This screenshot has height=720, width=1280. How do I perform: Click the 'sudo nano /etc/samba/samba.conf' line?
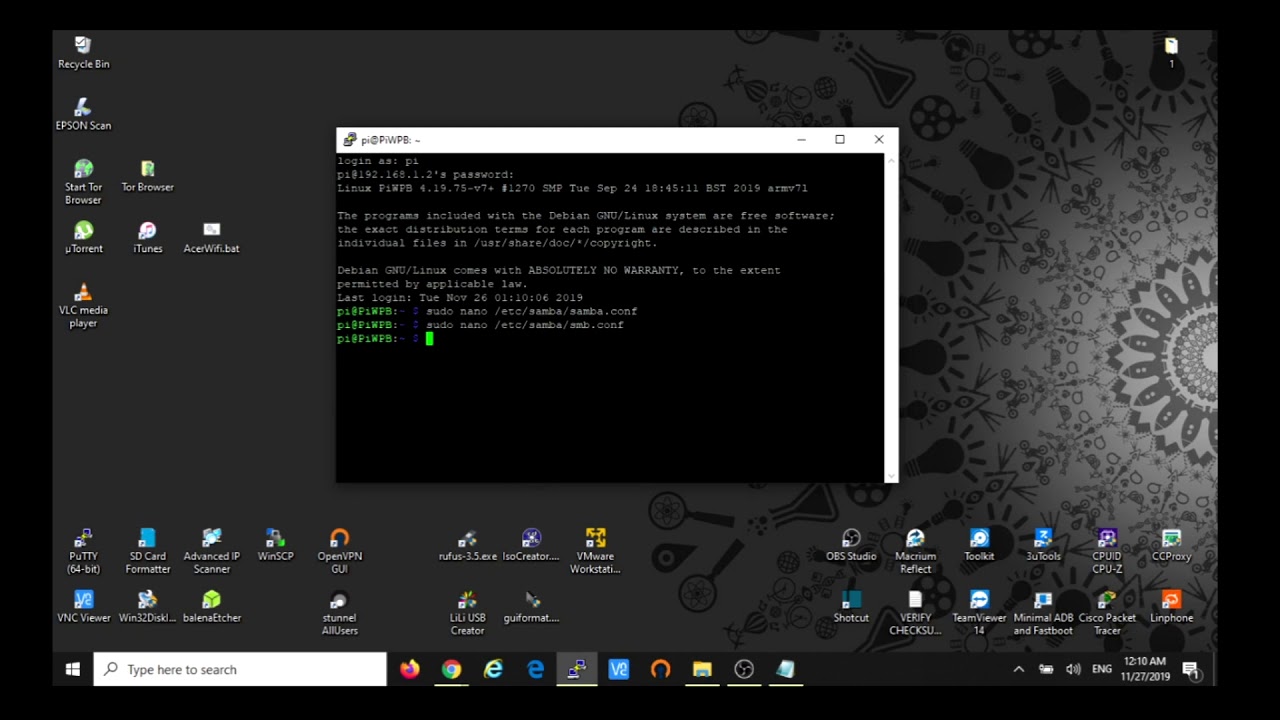pos(532,311)
